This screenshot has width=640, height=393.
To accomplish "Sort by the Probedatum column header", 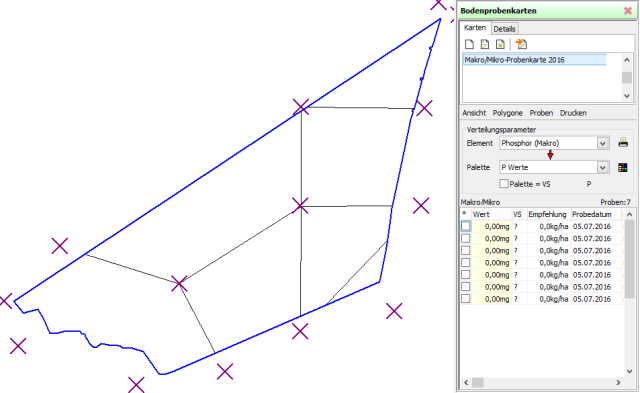I will click(x=595, y=214).
